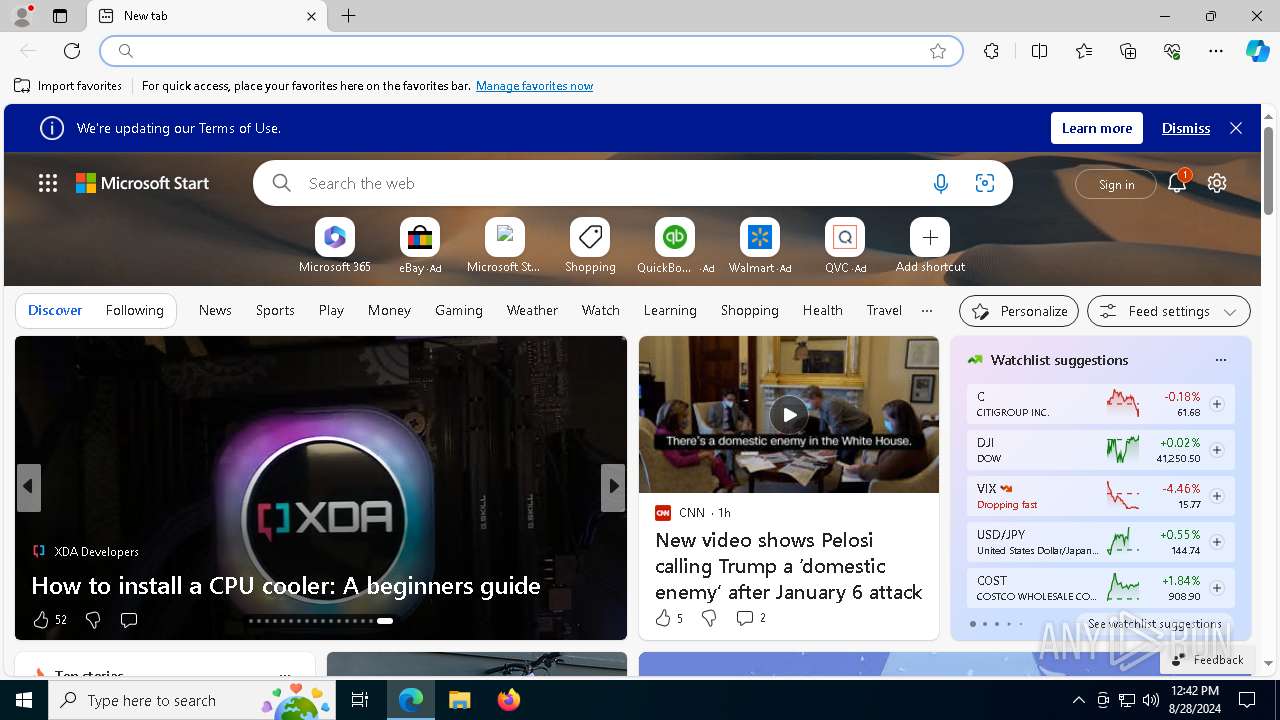Click the browser address bar

click(x=530, y=51)
